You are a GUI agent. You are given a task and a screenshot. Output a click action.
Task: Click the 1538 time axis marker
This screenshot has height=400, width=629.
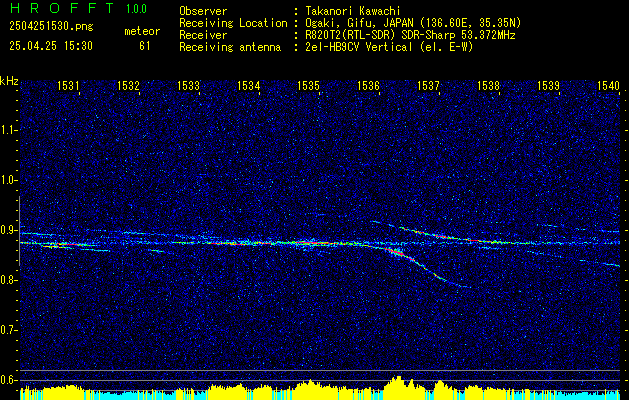coord(488,85)
